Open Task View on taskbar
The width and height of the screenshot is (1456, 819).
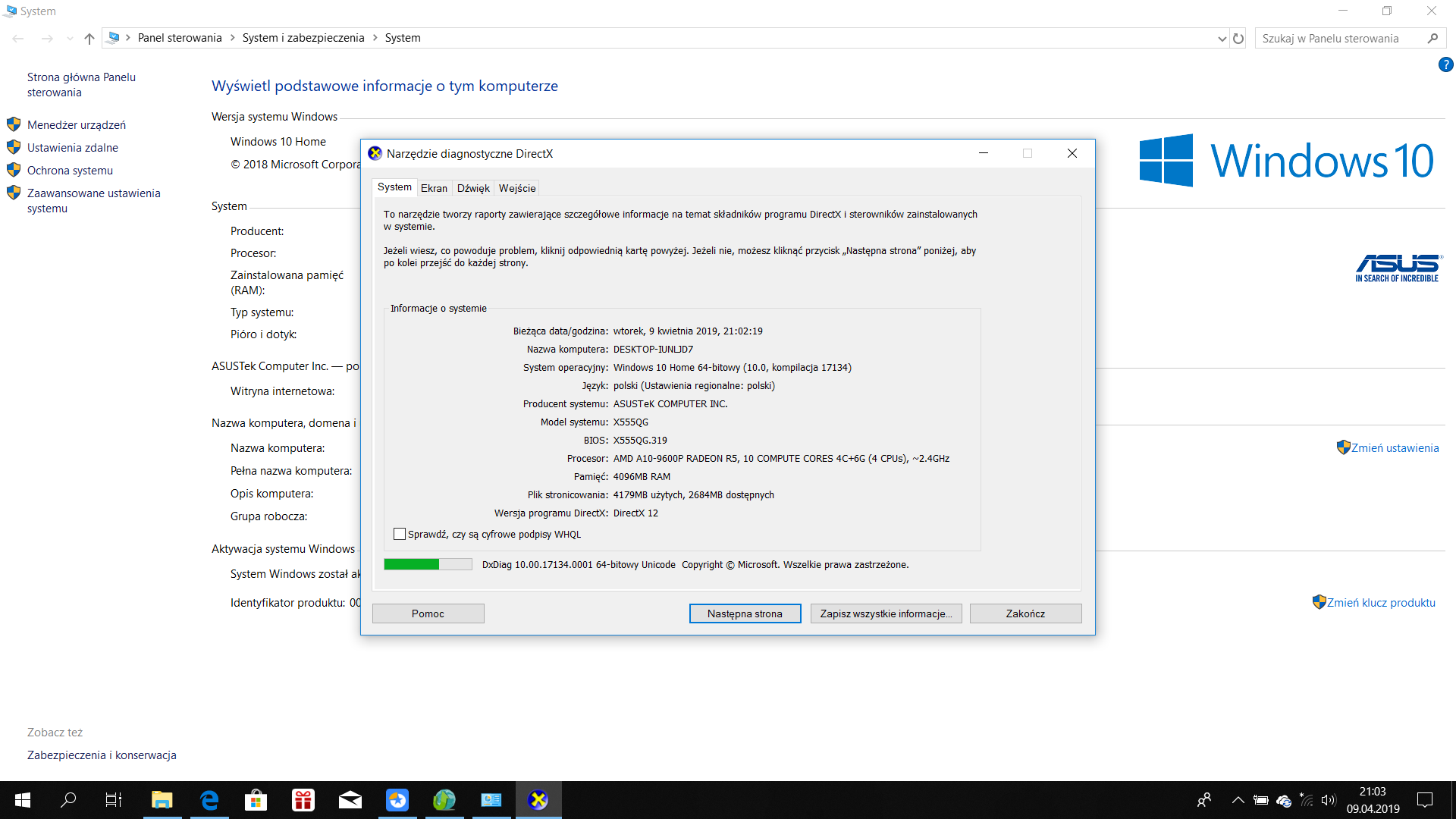(x=114, y=800)
